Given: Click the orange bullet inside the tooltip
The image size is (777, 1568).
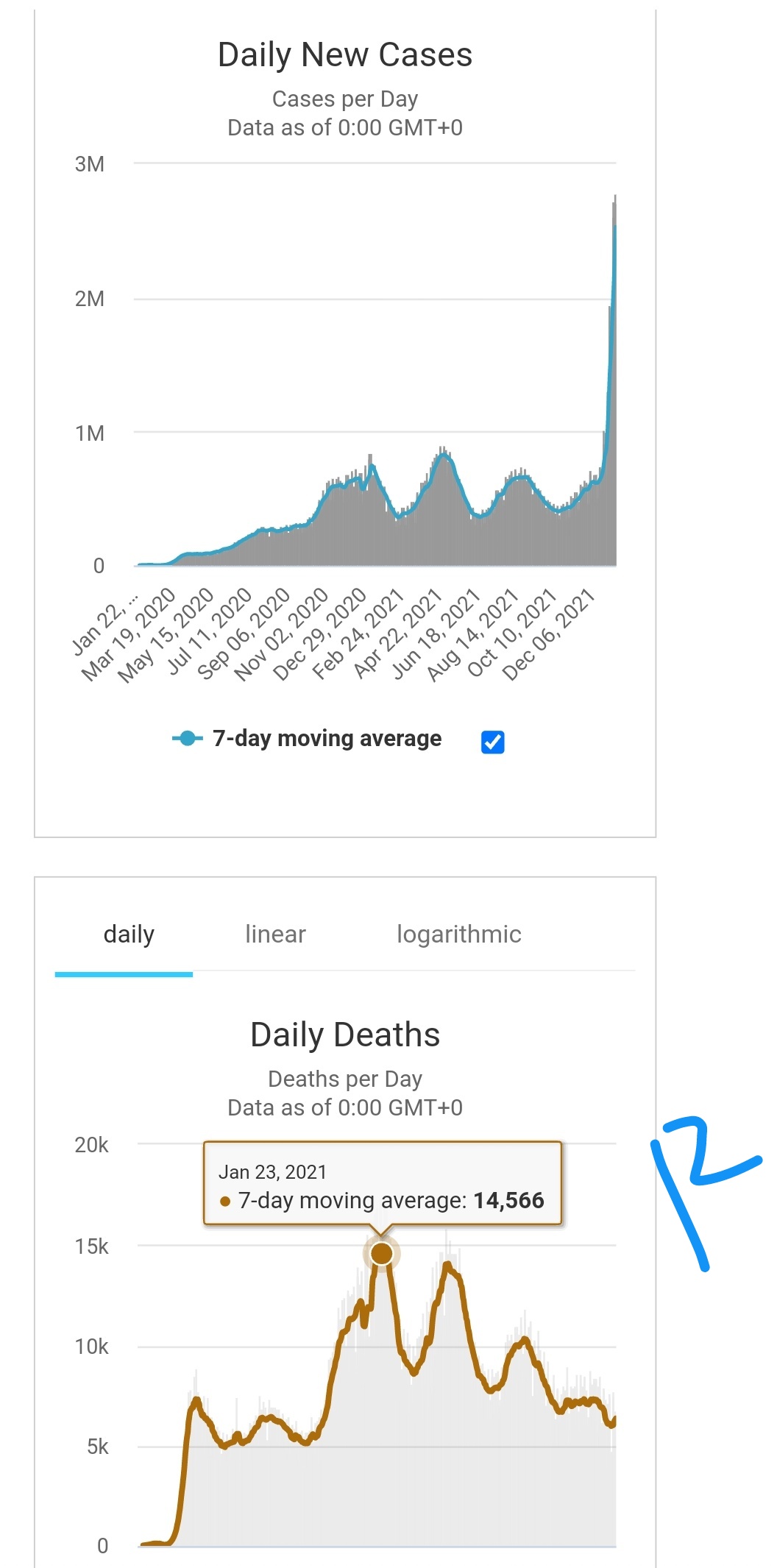Looking at the screenshot, I should [225, 1202].
